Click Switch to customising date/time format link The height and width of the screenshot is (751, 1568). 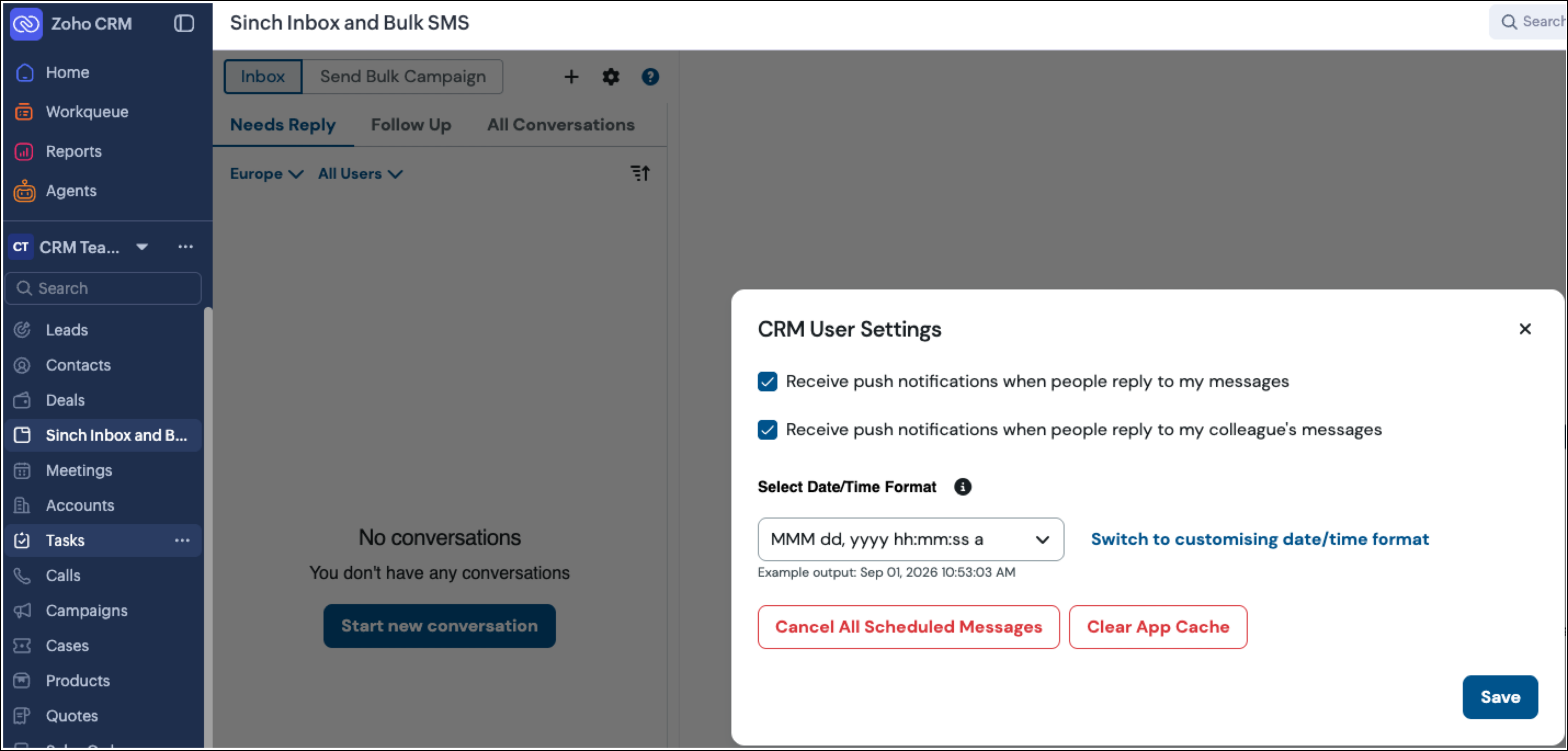point(1260,539)
